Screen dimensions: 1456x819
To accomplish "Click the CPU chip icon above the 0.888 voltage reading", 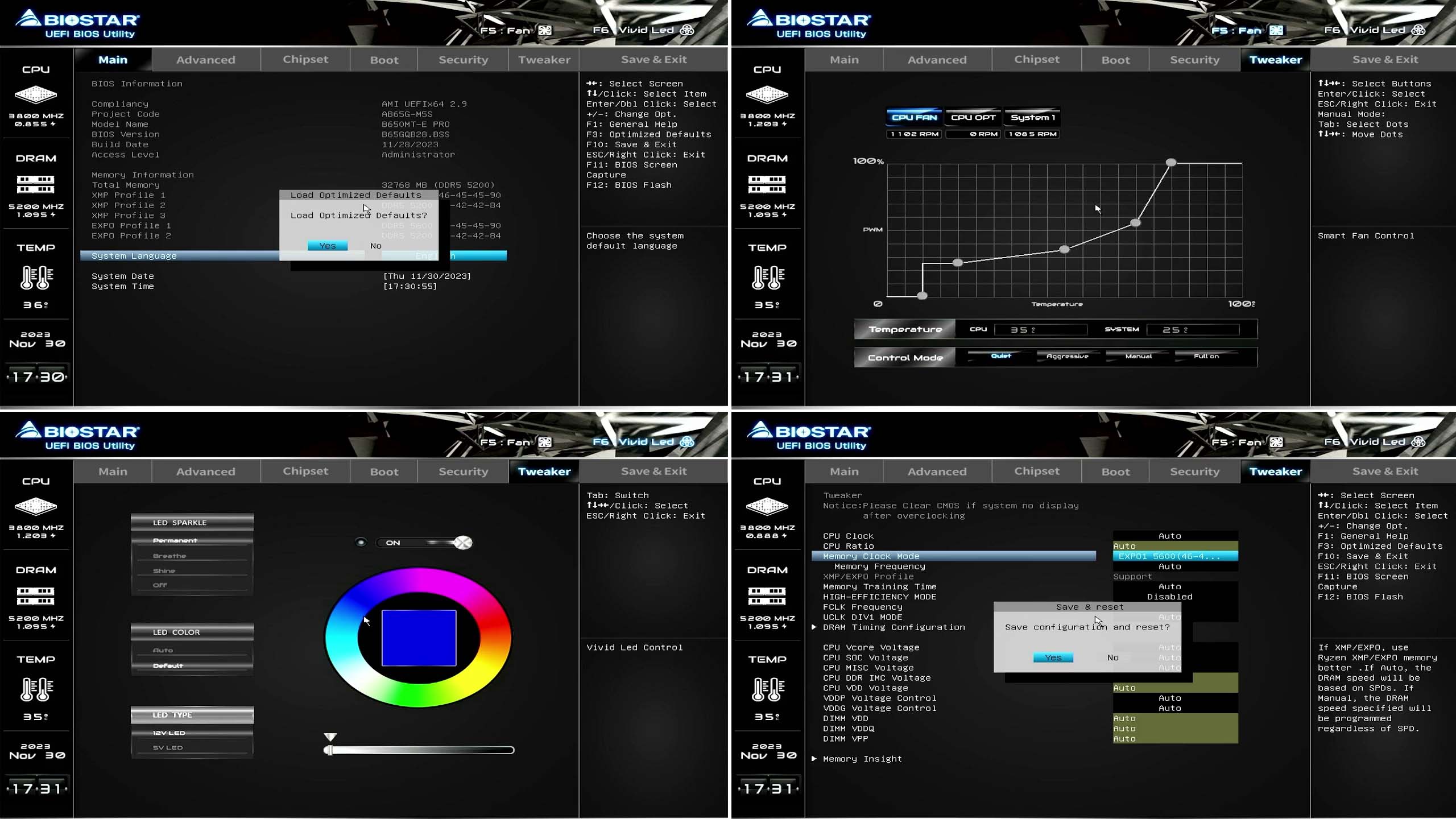I will point(767,506).
